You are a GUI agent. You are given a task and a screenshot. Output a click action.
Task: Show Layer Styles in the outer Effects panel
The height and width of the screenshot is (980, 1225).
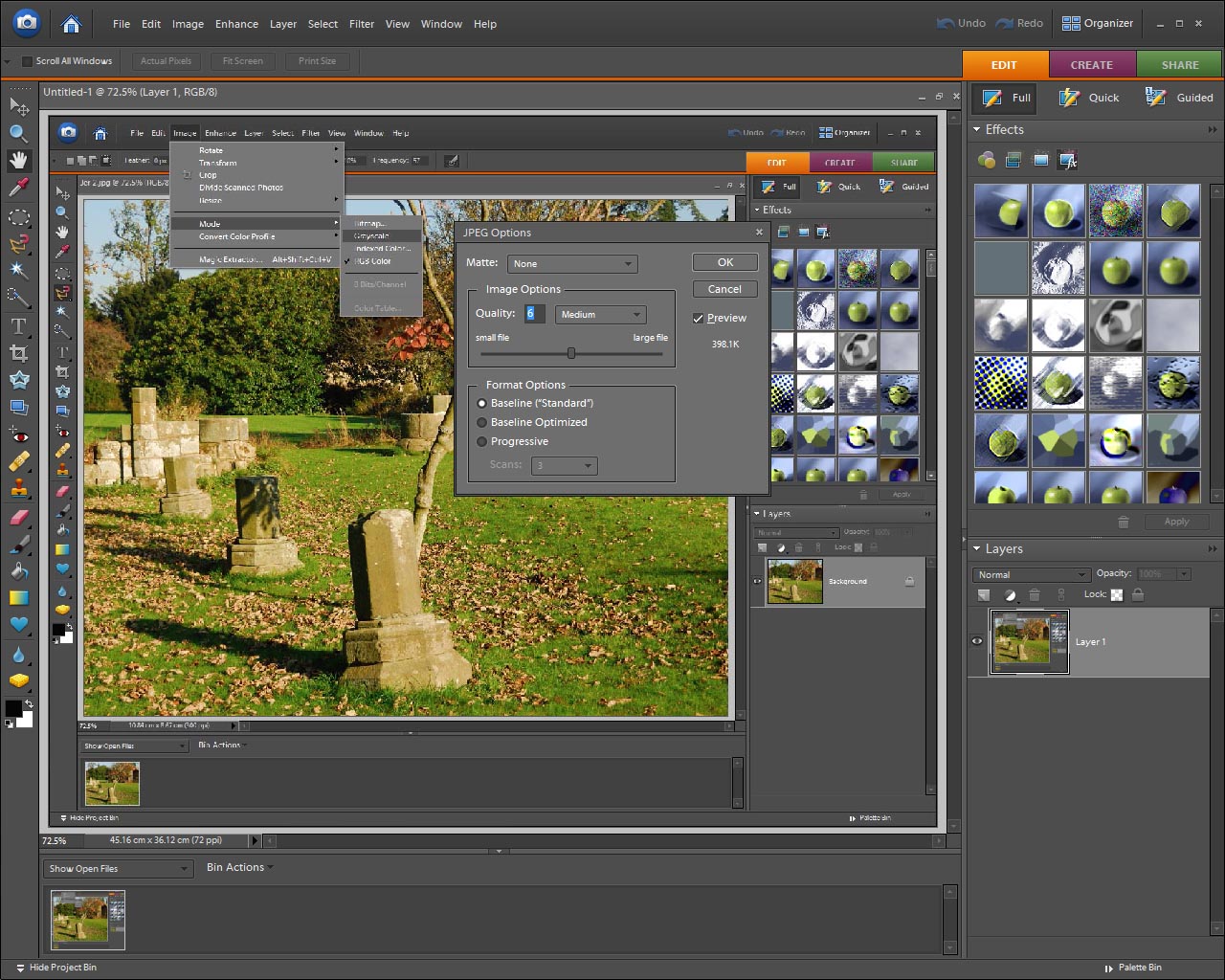tap(1013, 160)
